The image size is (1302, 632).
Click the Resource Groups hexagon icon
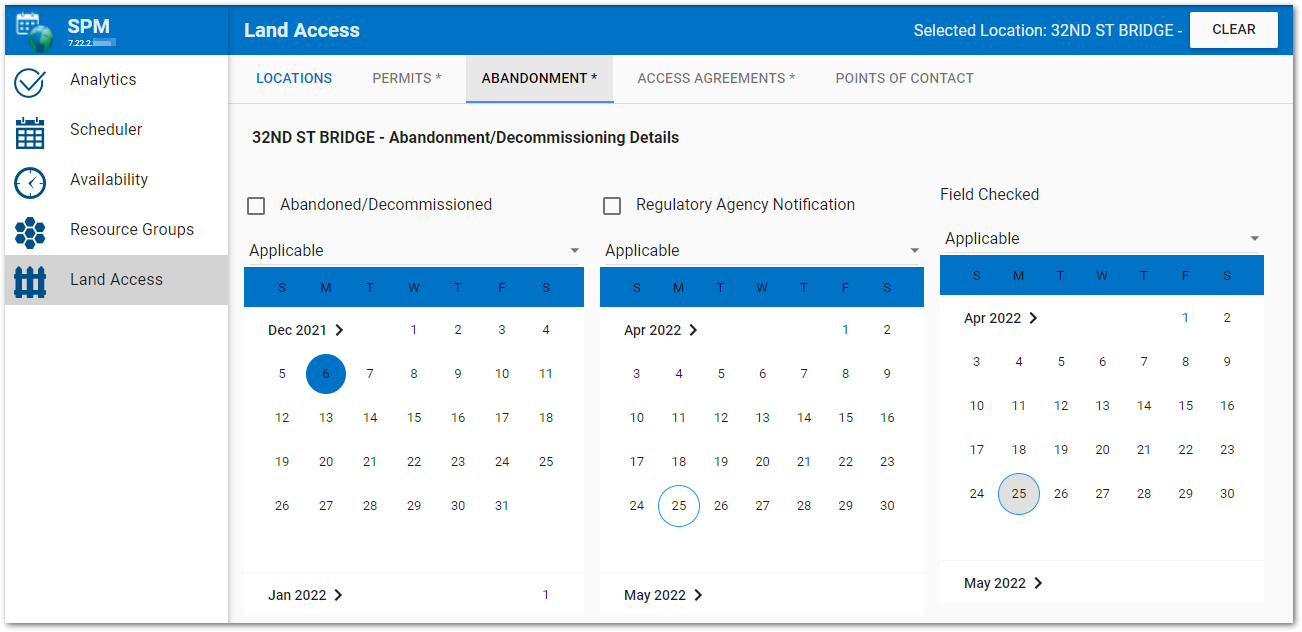coord(30,231)
